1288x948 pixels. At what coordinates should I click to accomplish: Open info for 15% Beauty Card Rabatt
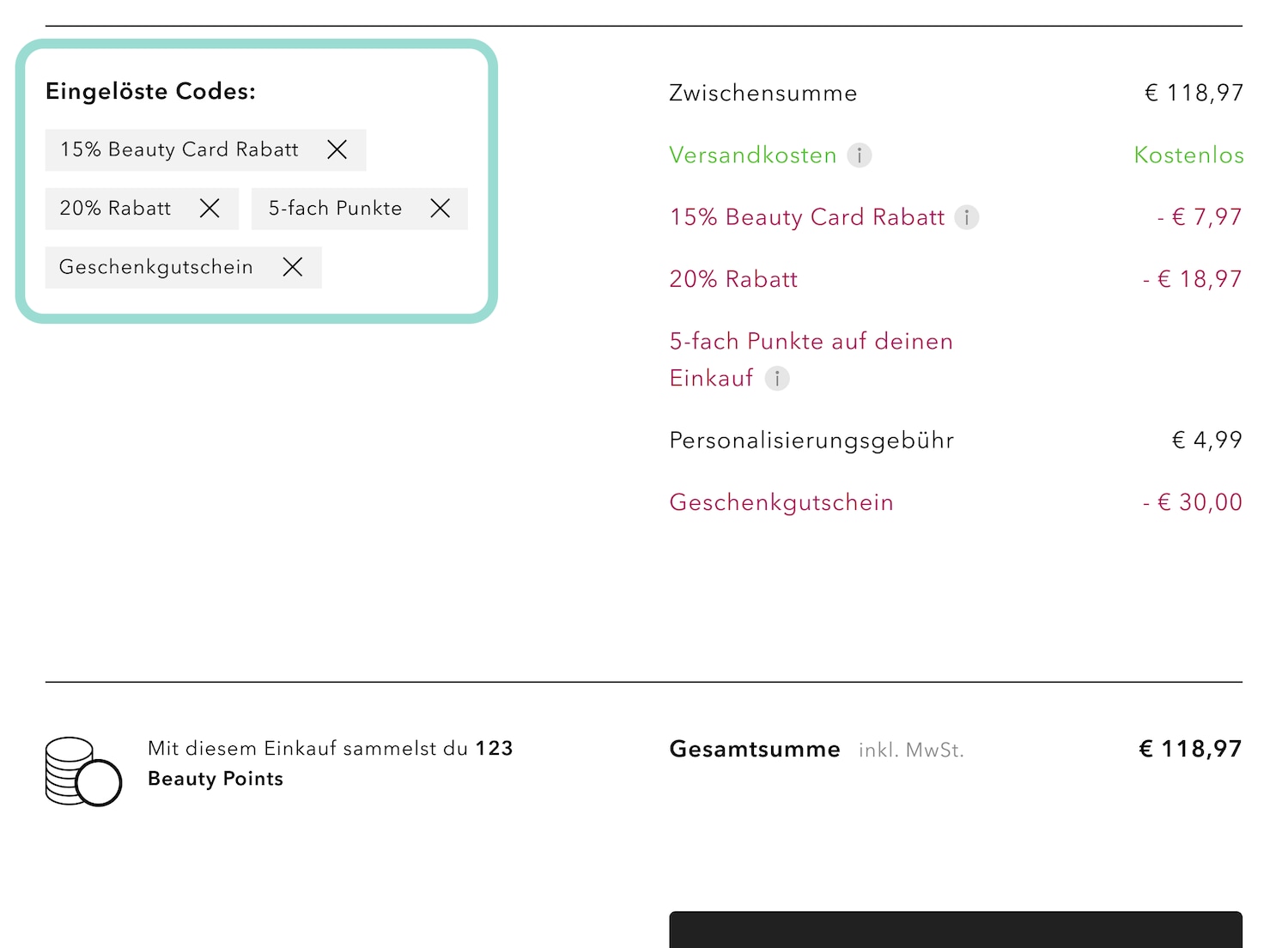tap(967, 217)
